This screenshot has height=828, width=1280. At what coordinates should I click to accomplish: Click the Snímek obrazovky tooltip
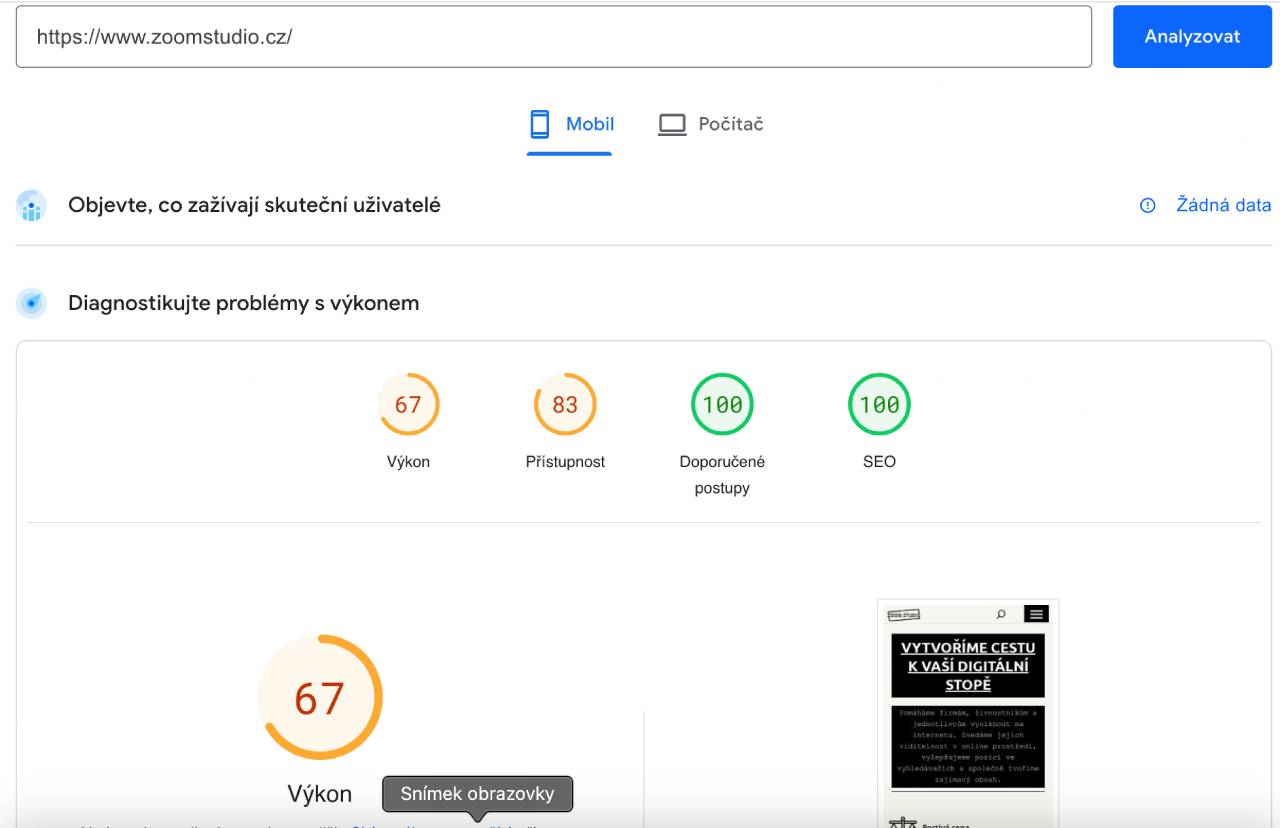tap(477, 794)
